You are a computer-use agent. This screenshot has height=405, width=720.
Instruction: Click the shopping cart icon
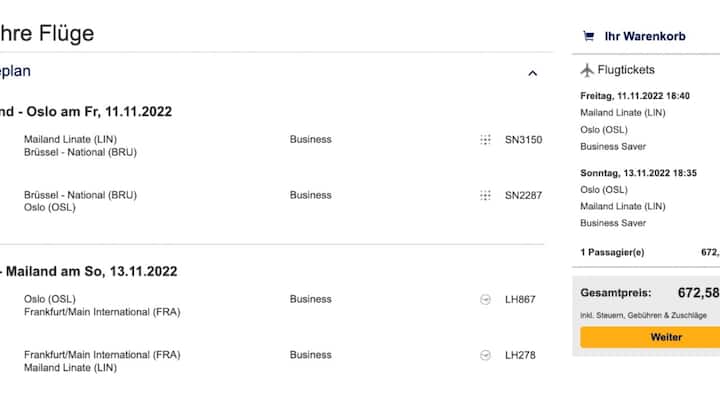coord(588,36)
